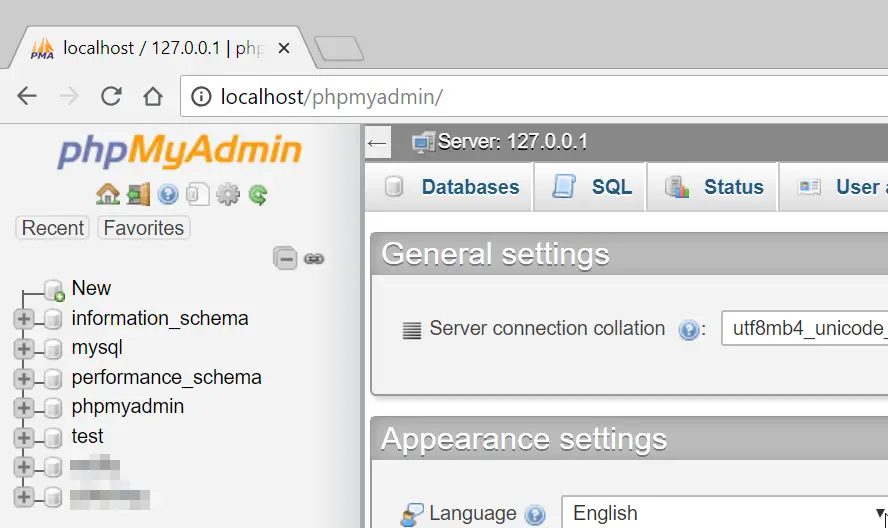Click the phpMyAdmin Home icon
Image resolution: width=888 pixels, height=528 pixels.
(x=108, y=194)
